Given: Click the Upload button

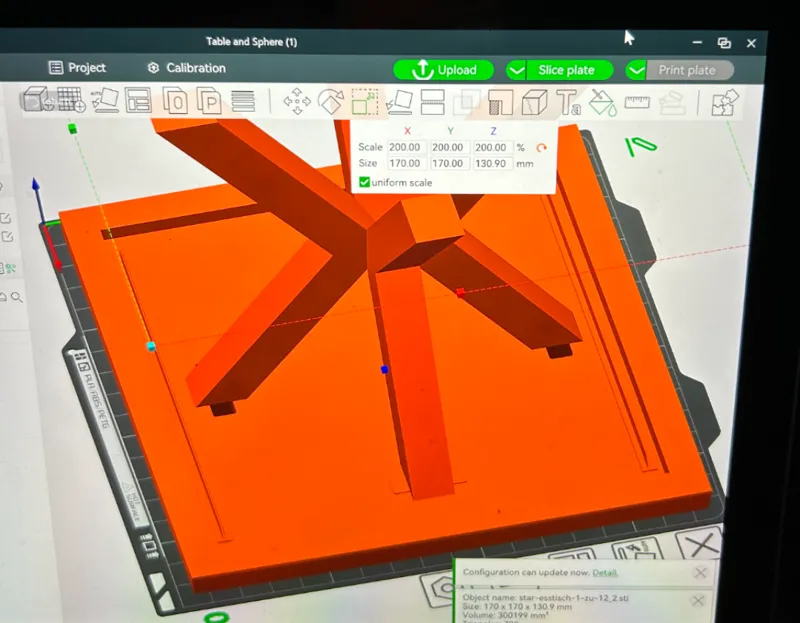Looking at the screenshot, I should pyautogui.click(x=443, y=70).
